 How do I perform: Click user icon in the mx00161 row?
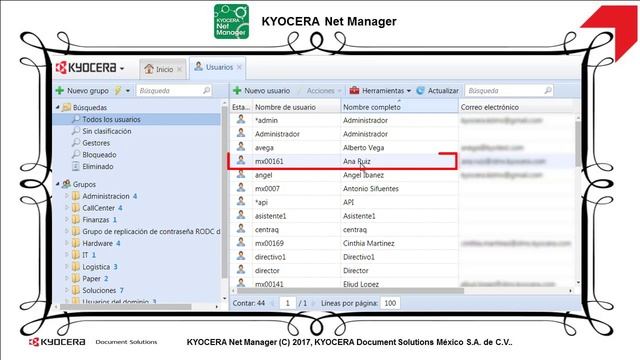241,160
